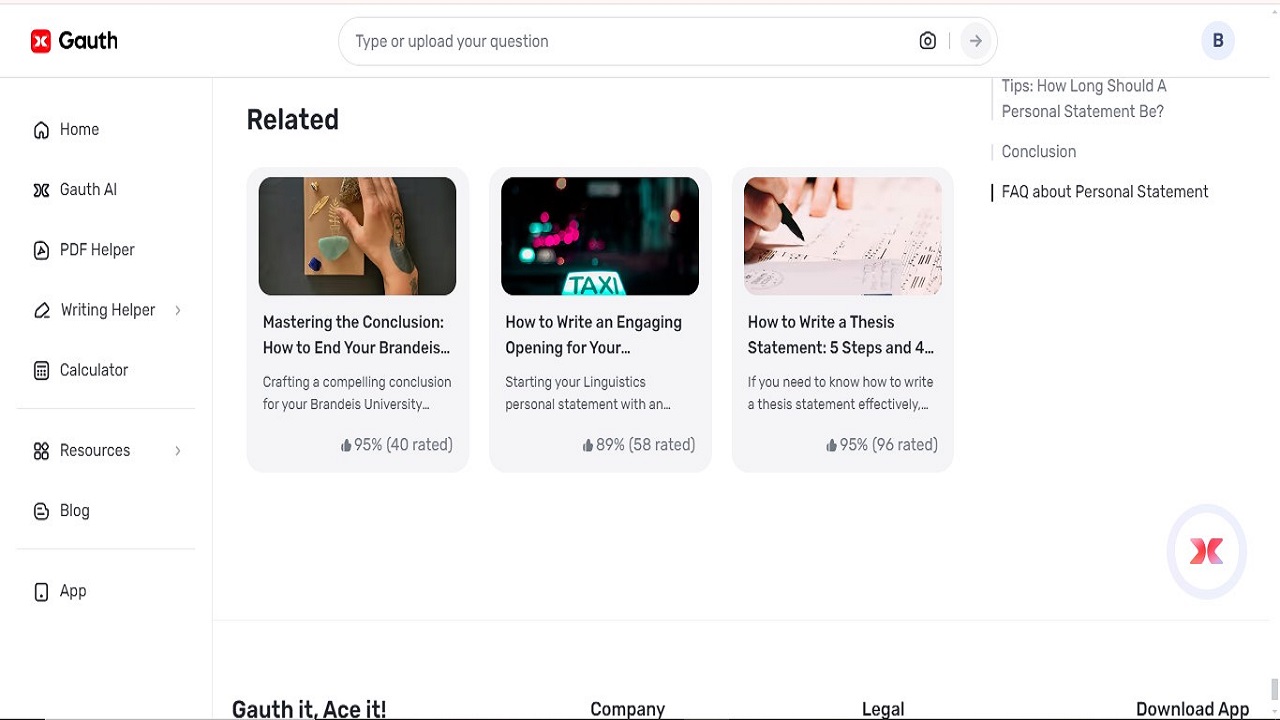Screen dimensions: 1280x720
Task: Click the taxi sign article thumbnail
Action: (599, 236)
